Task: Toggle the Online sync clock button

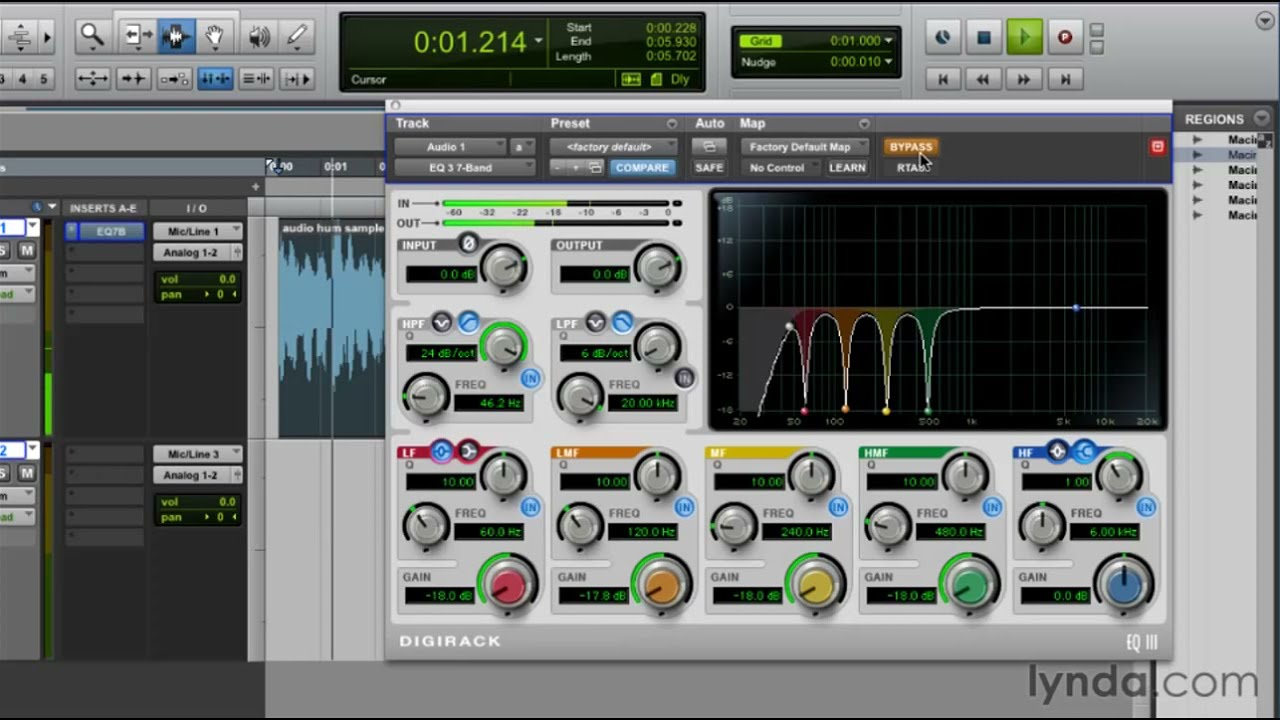Action: [942, 38]
